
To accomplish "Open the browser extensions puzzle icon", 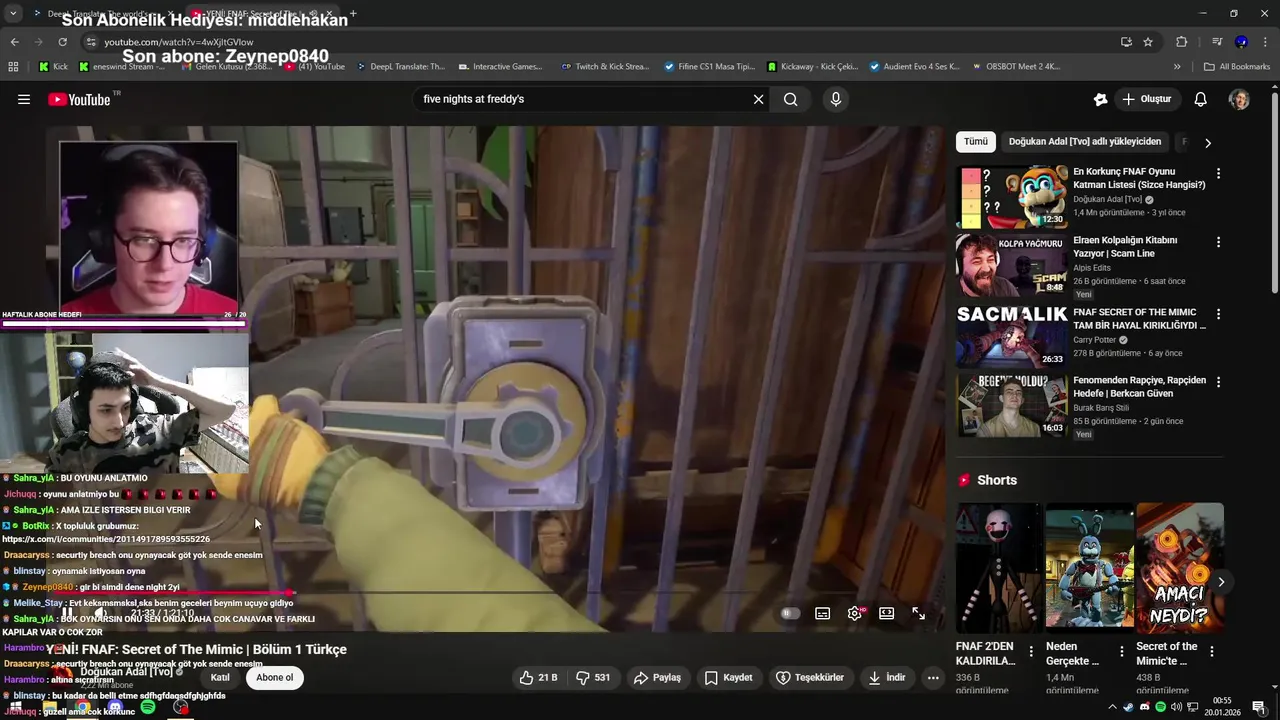I will point(1181,42).
